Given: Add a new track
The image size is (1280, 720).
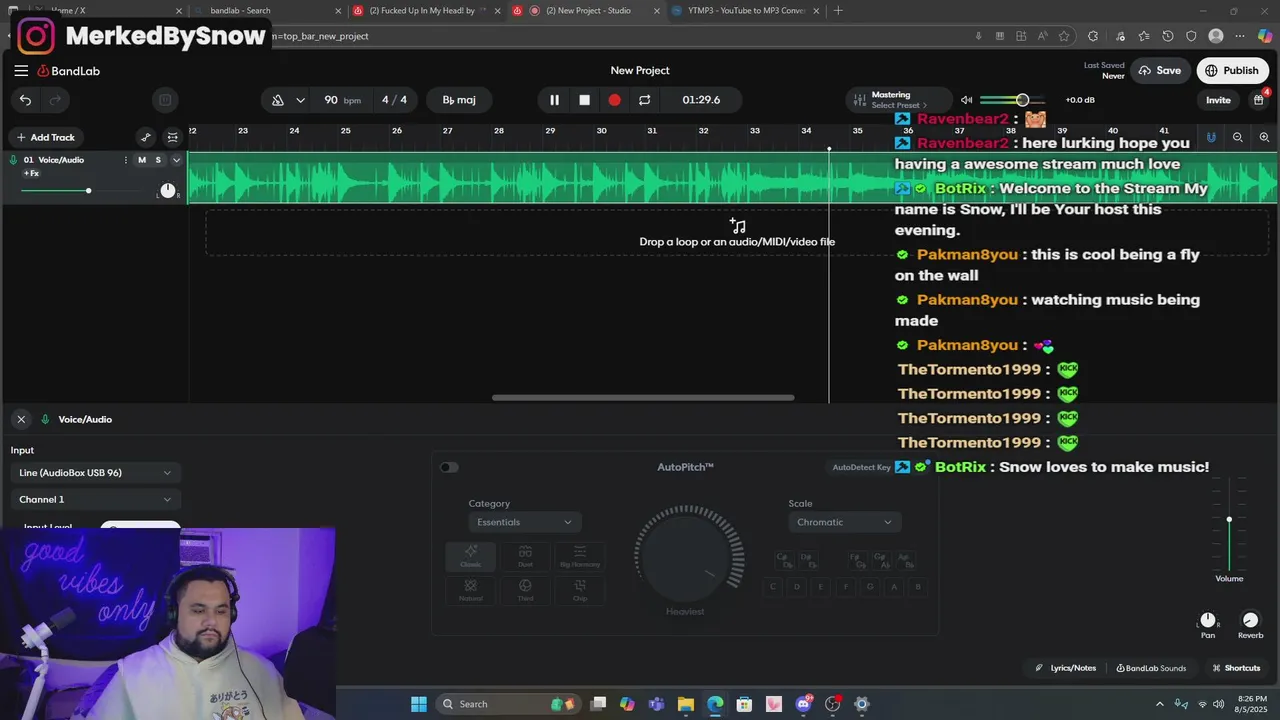Looking at the screenshot, I should tap(45, 137).
